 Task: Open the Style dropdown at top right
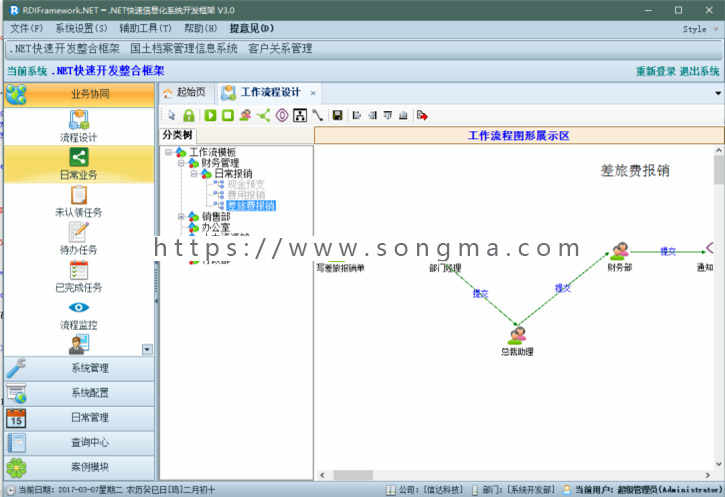[x=700, y=29]
